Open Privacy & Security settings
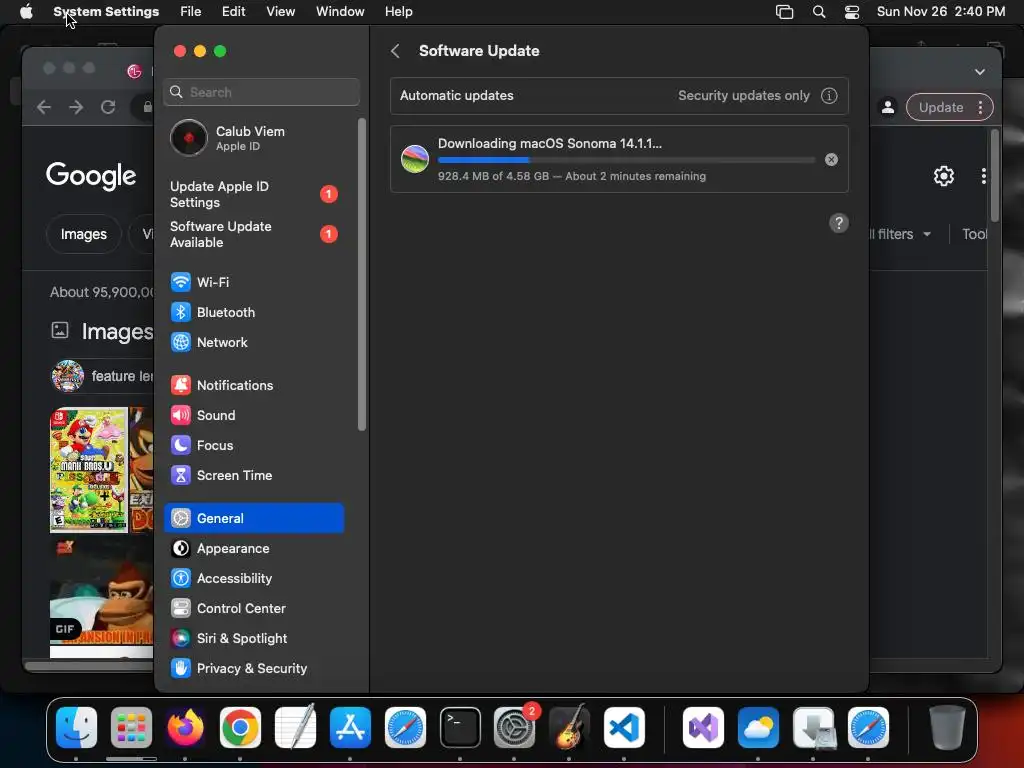 tap(253, 669)
